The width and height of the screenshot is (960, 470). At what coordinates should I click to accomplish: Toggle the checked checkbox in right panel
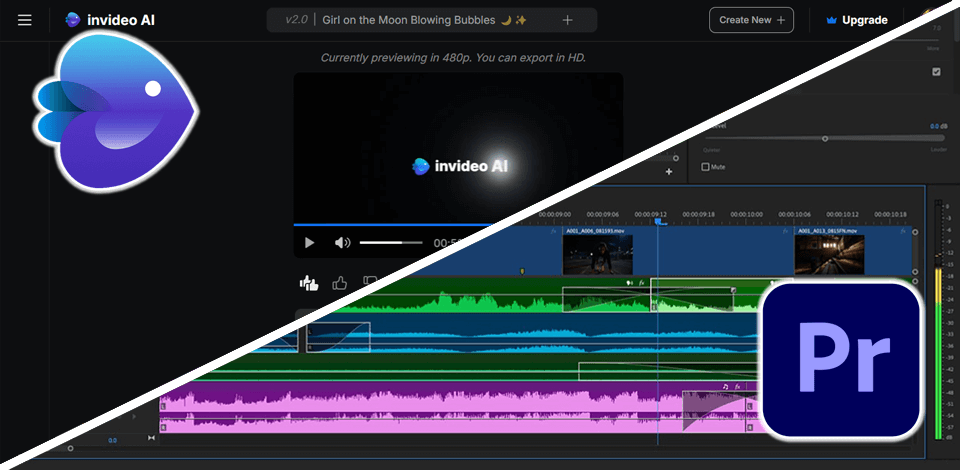point(936,72)
